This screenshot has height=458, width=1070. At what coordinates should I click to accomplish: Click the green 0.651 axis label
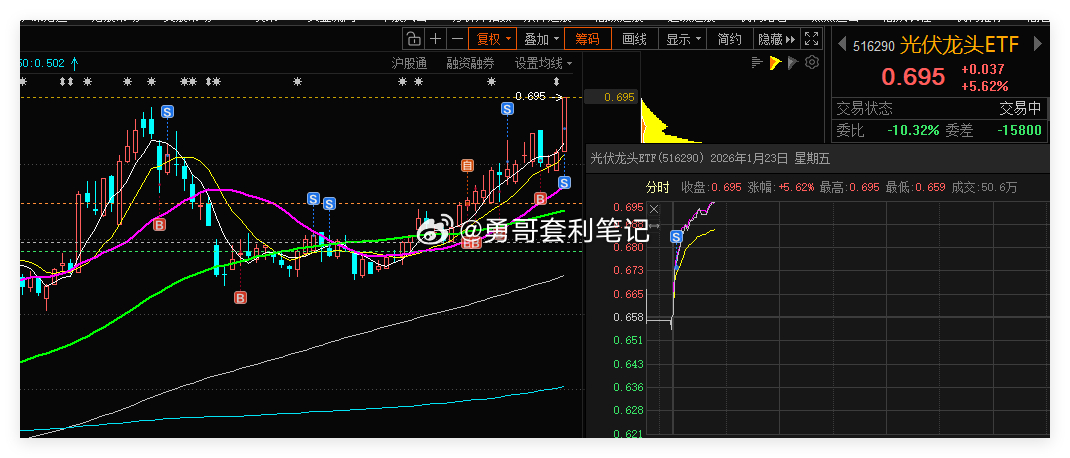click(629, 340)
